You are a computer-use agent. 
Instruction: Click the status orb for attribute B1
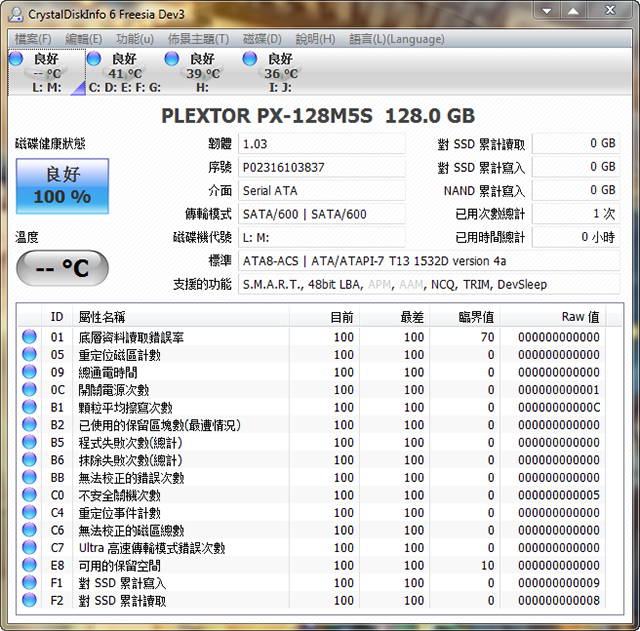(x=29, y=407)
